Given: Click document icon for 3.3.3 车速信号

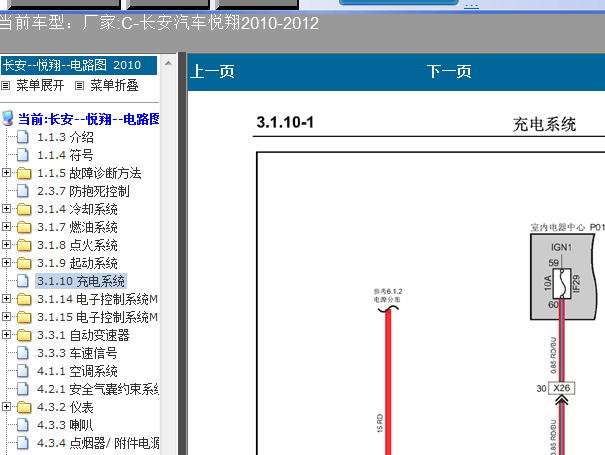Looking at the screenshot, I should click(23, 353).
